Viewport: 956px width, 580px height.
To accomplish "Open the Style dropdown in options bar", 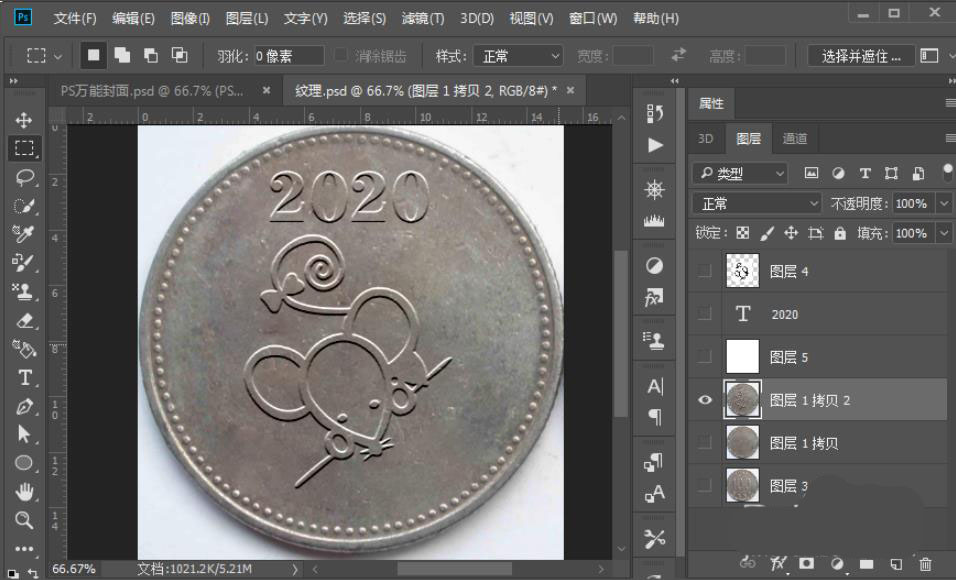I will click(519, 55).
